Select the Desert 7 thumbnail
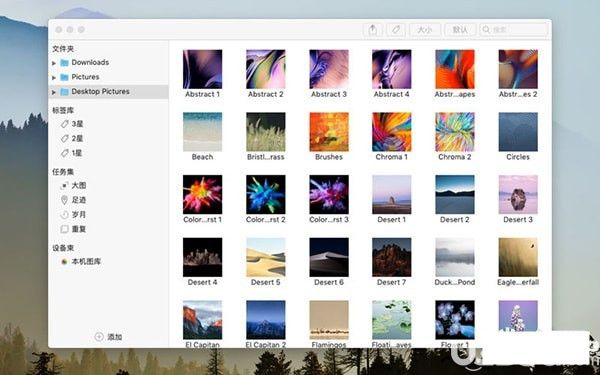The image size is (600, 375). [x=391, y=258]
